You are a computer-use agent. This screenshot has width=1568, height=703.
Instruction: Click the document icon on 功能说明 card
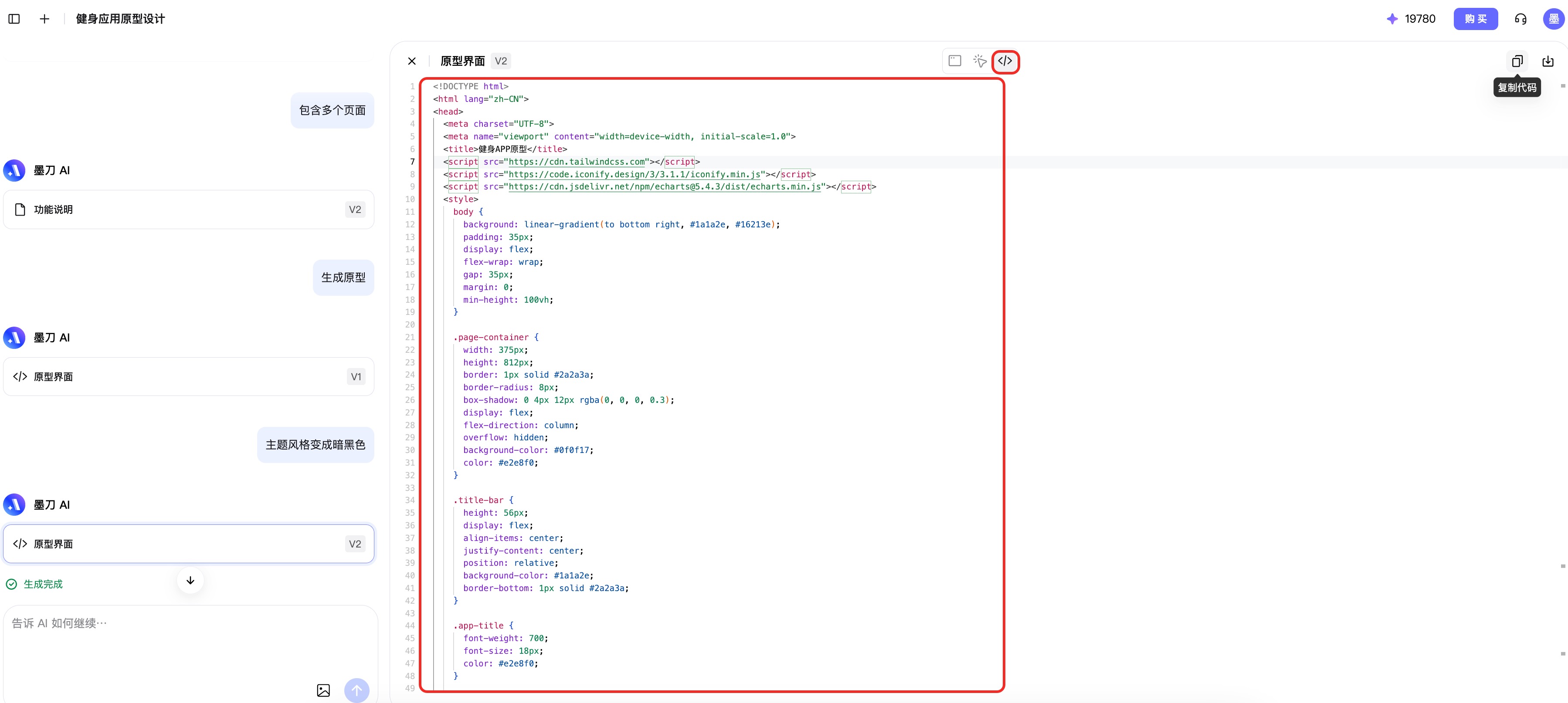pyautogui.click(x=20, y=210)
